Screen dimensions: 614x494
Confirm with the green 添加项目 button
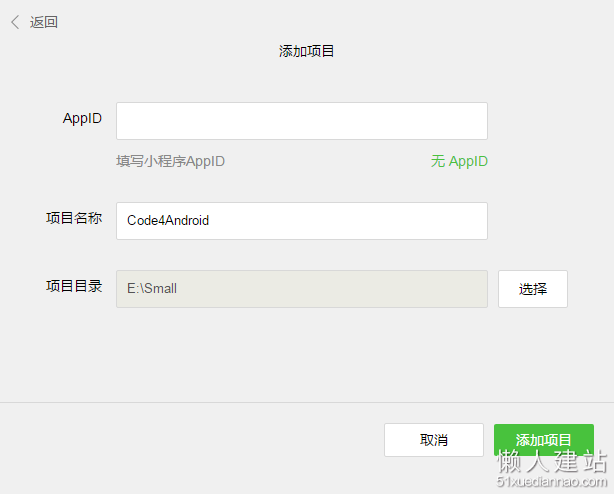click(x=544, y=440)
